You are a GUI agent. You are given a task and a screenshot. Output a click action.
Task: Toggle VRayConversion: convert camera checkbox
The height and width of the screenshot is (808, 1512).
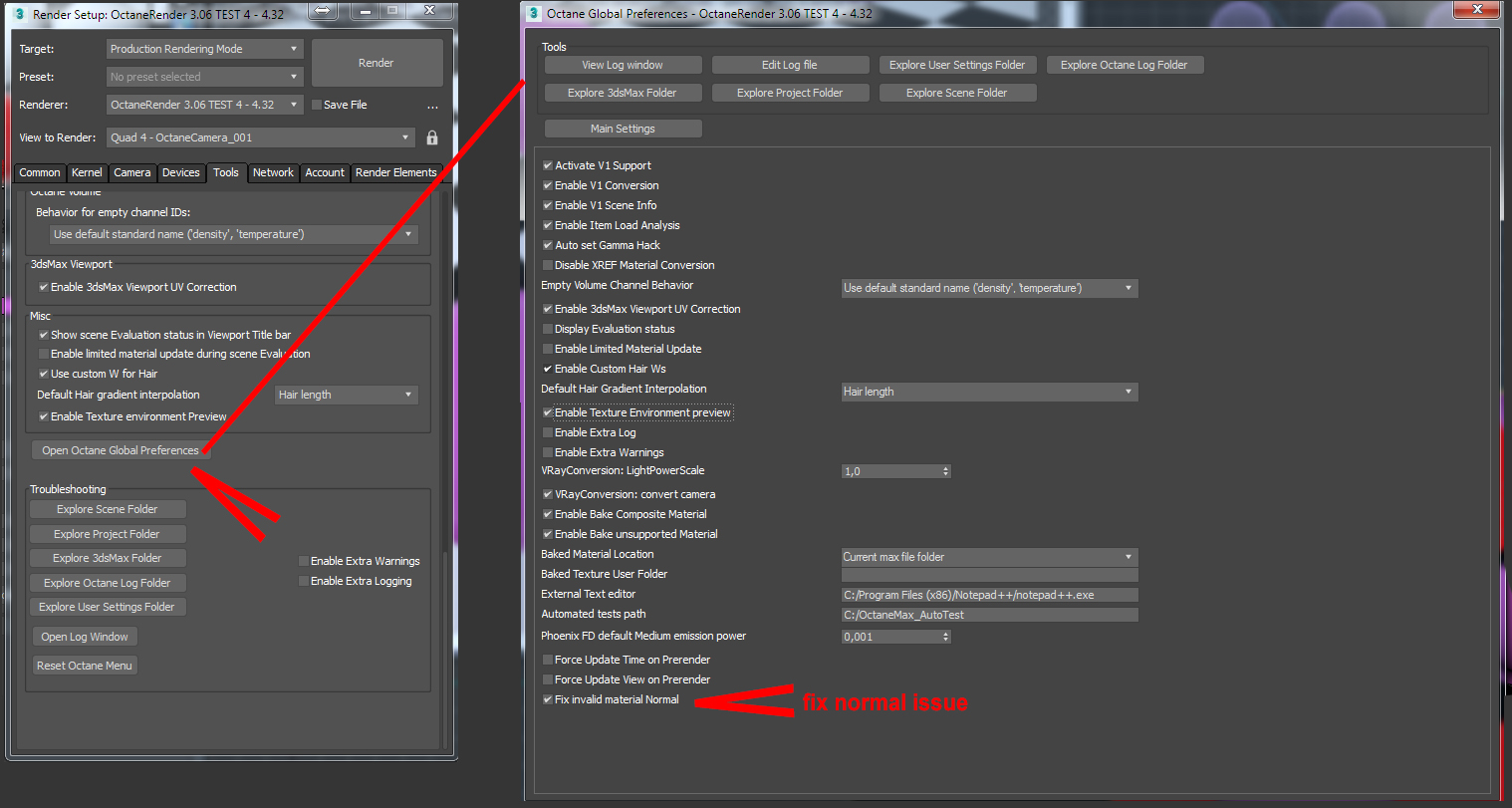click(548, 494)
